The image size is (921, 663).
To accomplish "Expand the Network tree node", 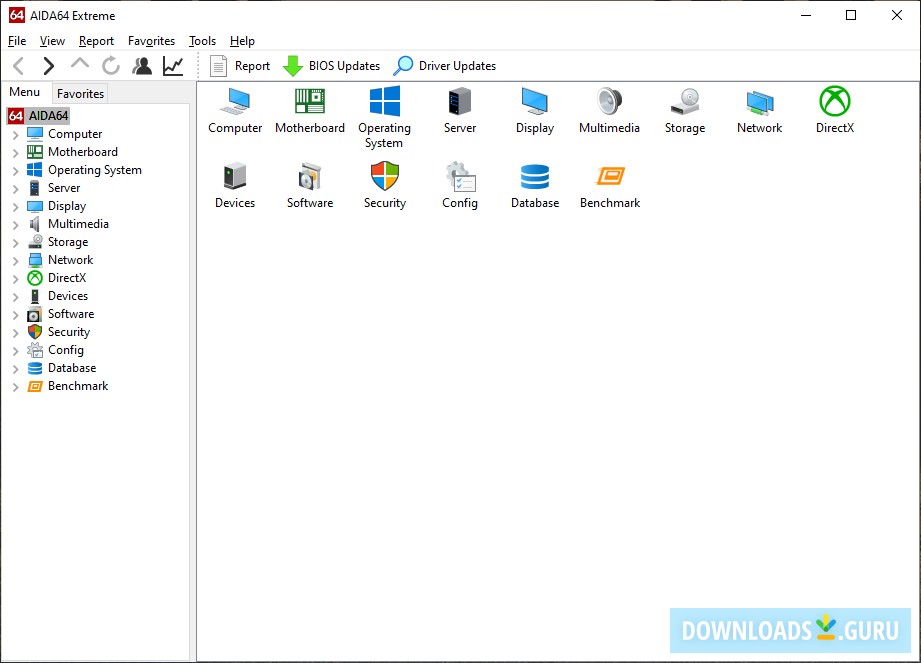I will (x=16, y=260).
